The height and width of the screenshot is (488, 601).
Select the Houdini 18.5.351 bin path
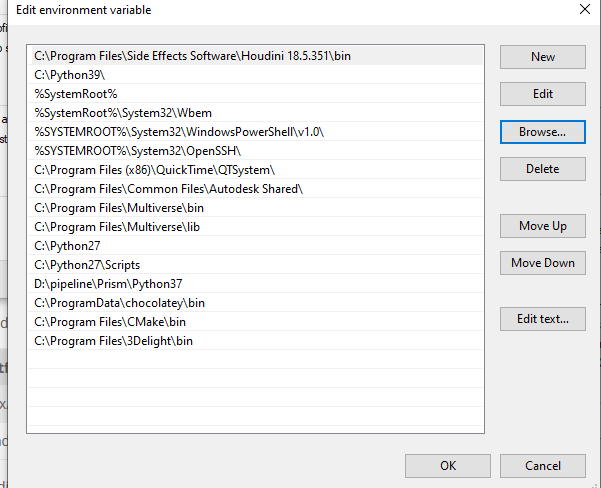(x=192, y=56)
